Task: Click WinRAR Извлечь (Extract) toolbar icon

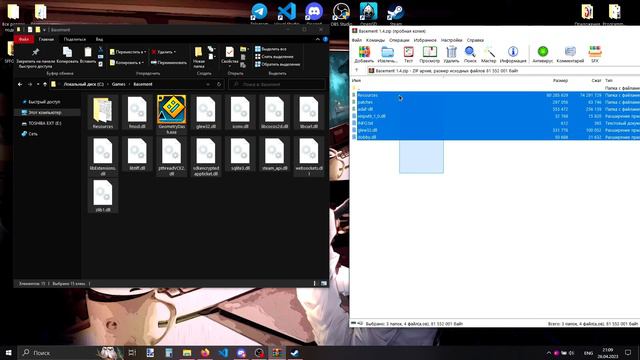Action: click(387, 54)
